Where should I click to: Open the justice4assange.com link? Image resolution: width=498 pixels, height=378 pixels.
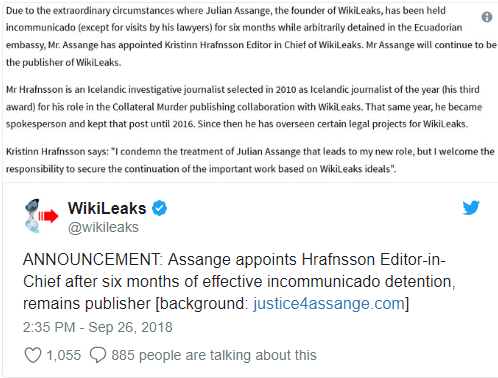(x=329, y=304)
